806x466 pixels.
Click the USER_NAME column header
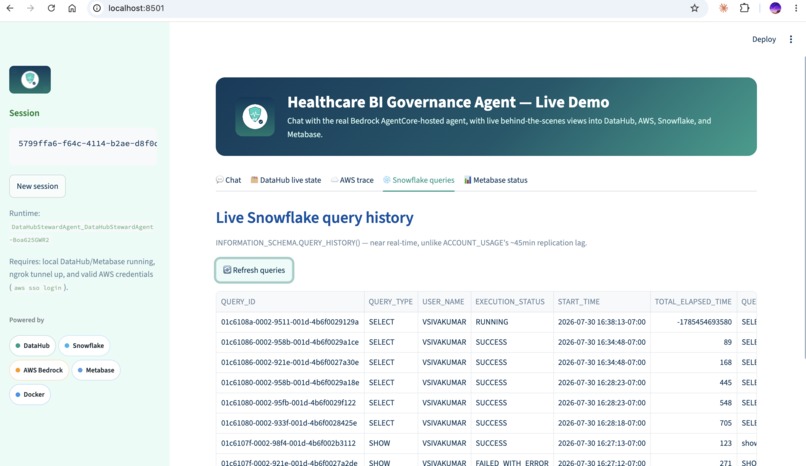click(444, 302)
